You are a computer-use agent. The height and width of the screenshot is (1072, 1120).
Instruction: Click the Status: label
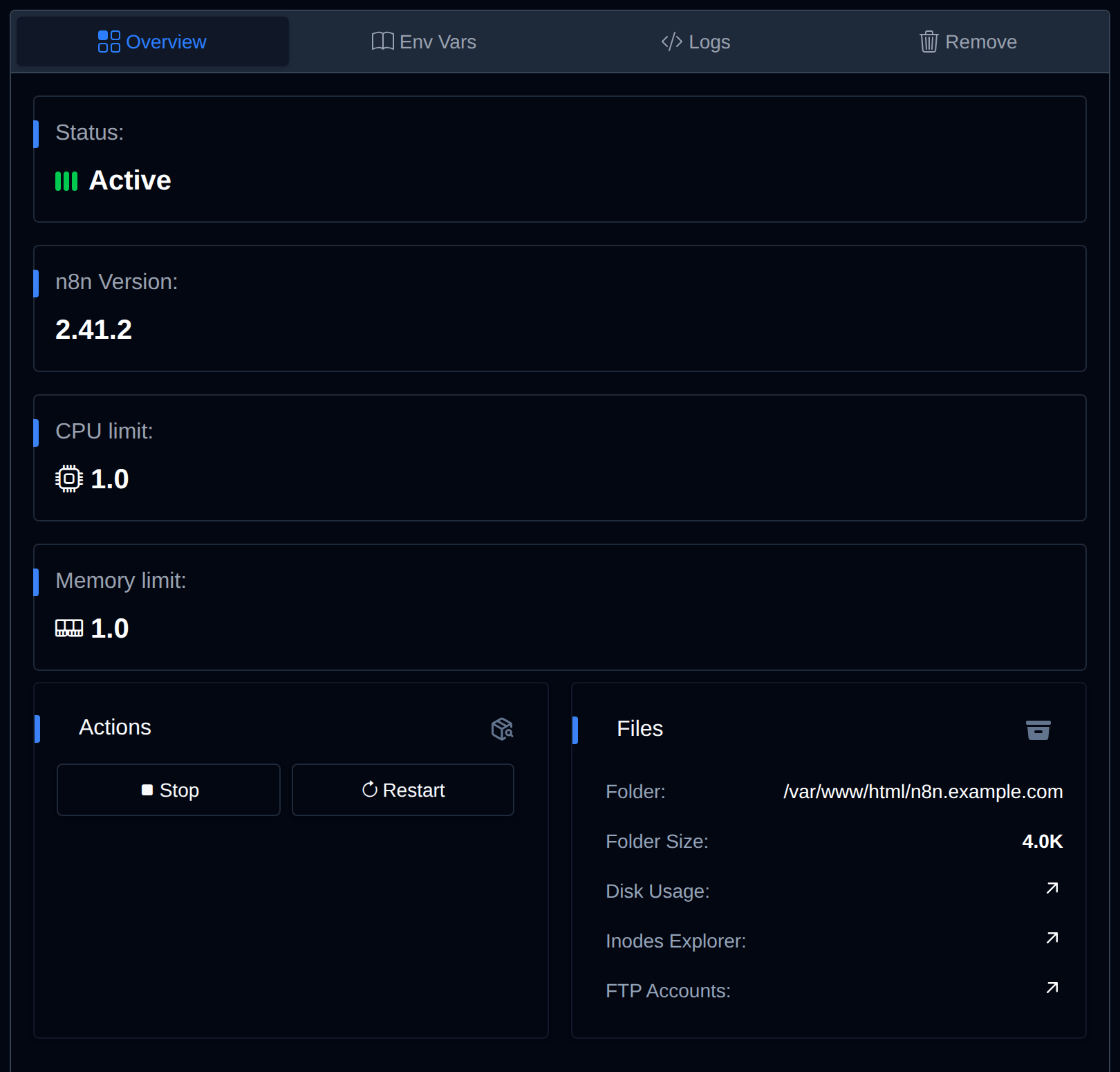click(90, 132)
